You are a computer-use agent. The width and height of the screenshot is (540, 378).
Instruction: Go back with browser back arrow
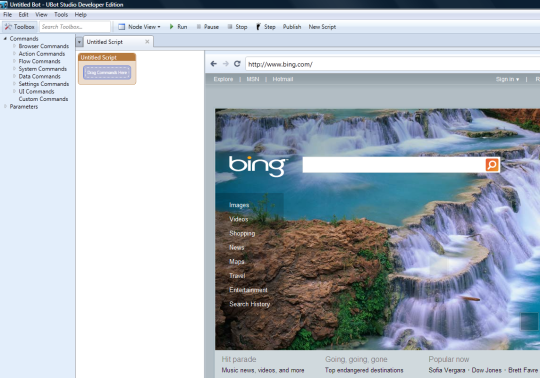pyautogui.click(x=214, y=64)
